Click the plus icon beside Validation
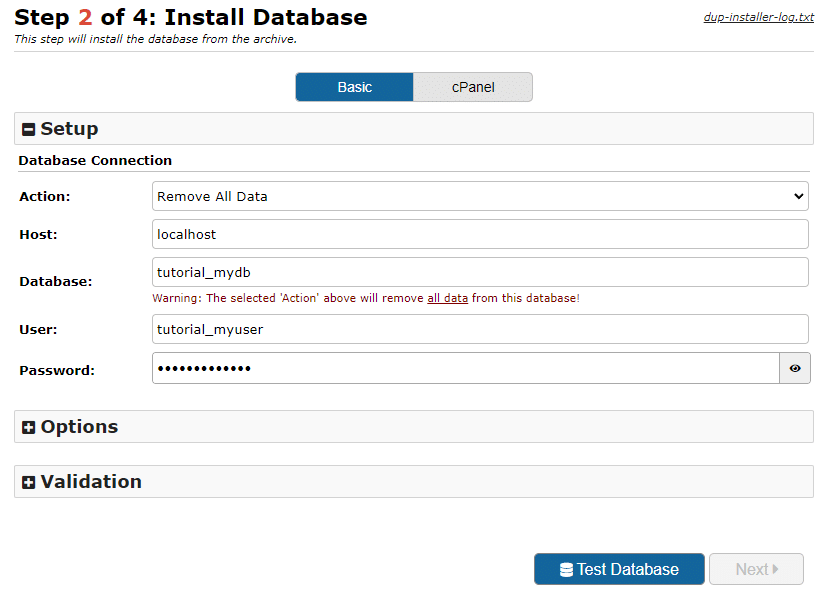827x596 pixels. pos(27,481)
